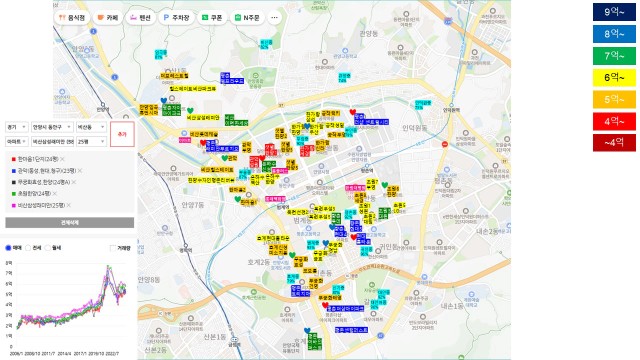Screen dimensions: 640x360
Task: Select the 월세 radio button
Action: tap(48, 248)
